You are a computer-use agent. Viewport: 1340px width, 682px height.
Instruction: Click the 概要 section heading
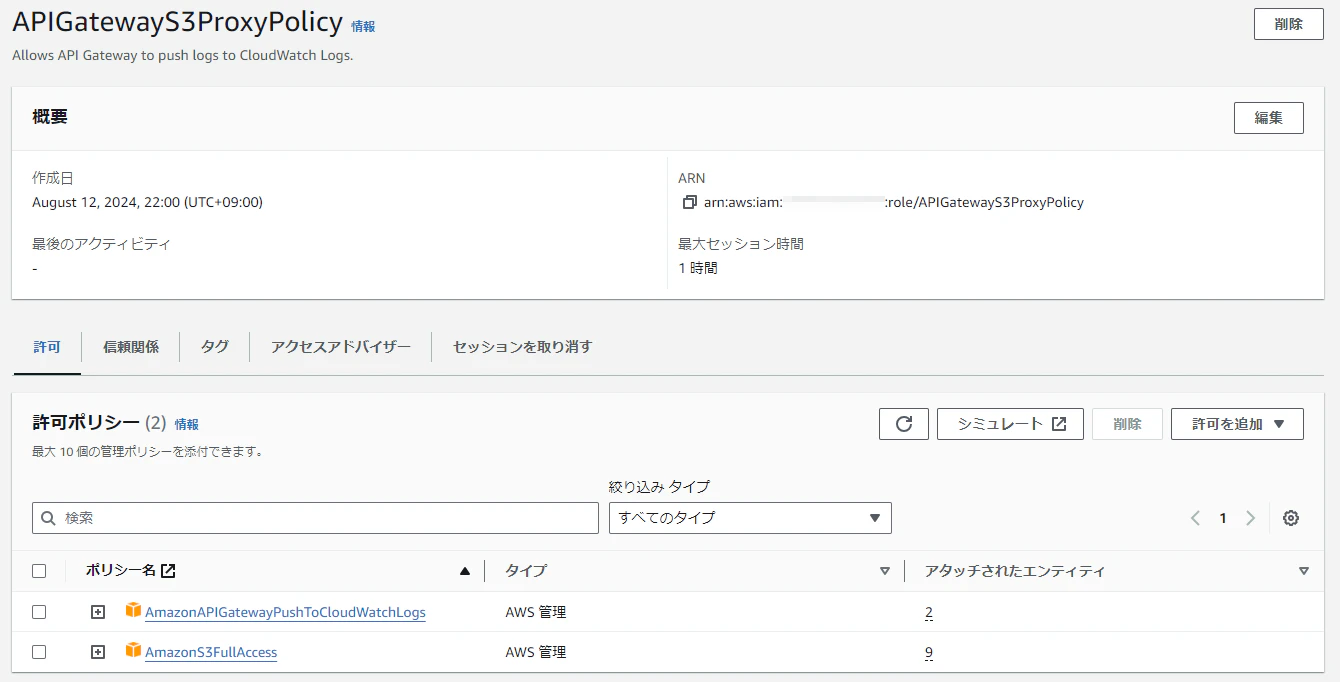point(50,117)
